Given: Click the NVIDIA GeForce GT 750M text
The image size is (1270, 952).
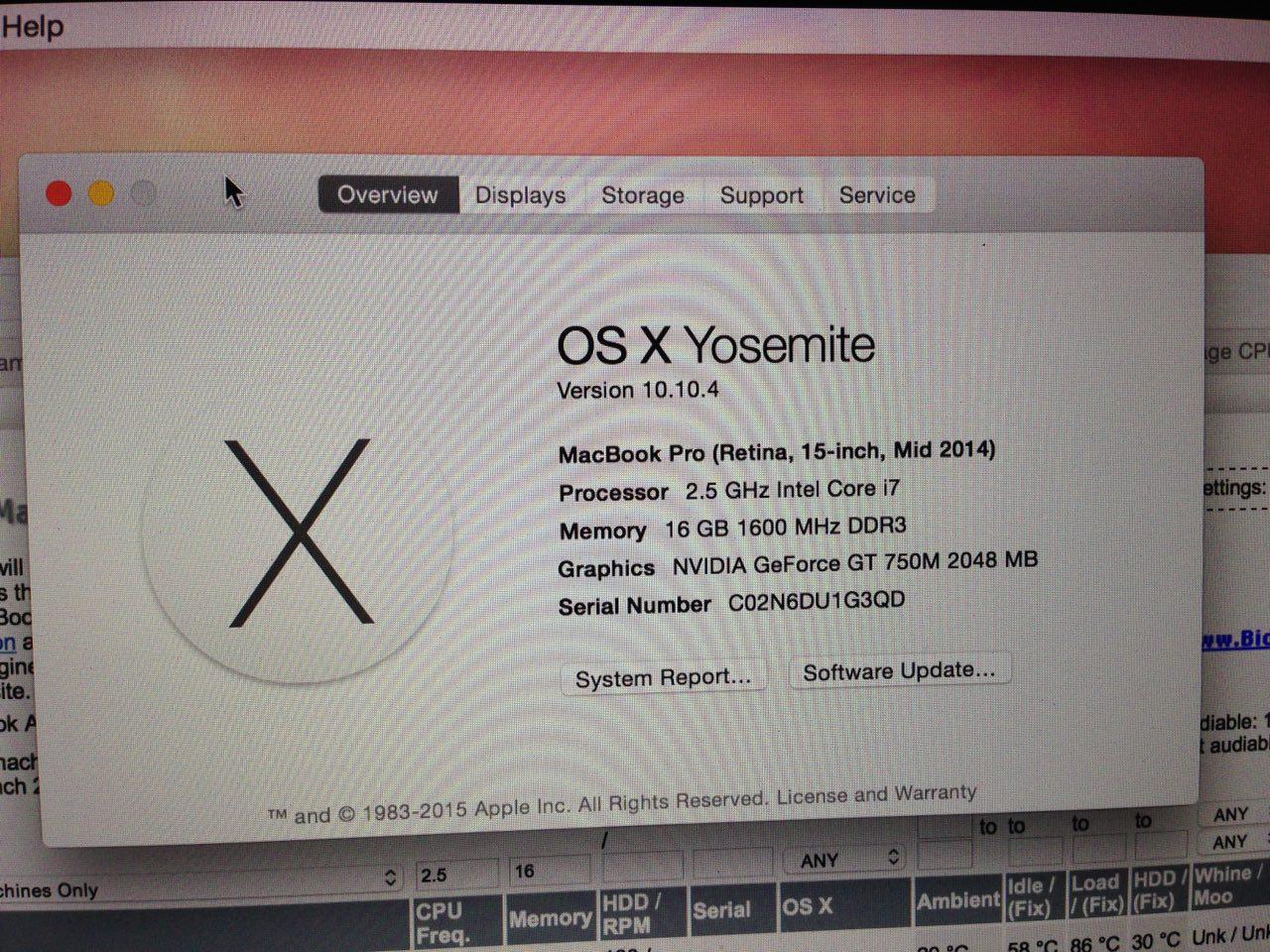Looking at the screenshot, I should (855, 563).
